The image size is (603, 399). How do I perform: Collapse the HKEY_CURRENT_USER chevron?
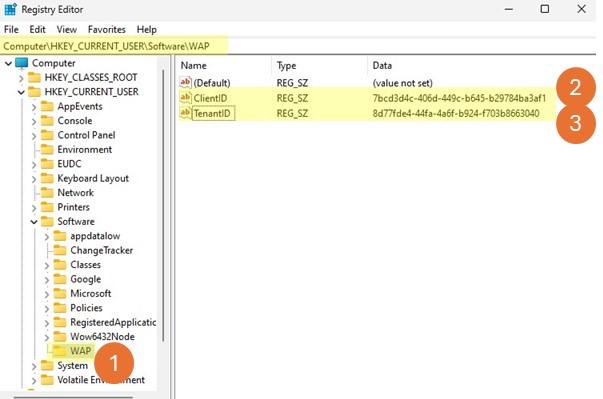(x=21, y=92)
